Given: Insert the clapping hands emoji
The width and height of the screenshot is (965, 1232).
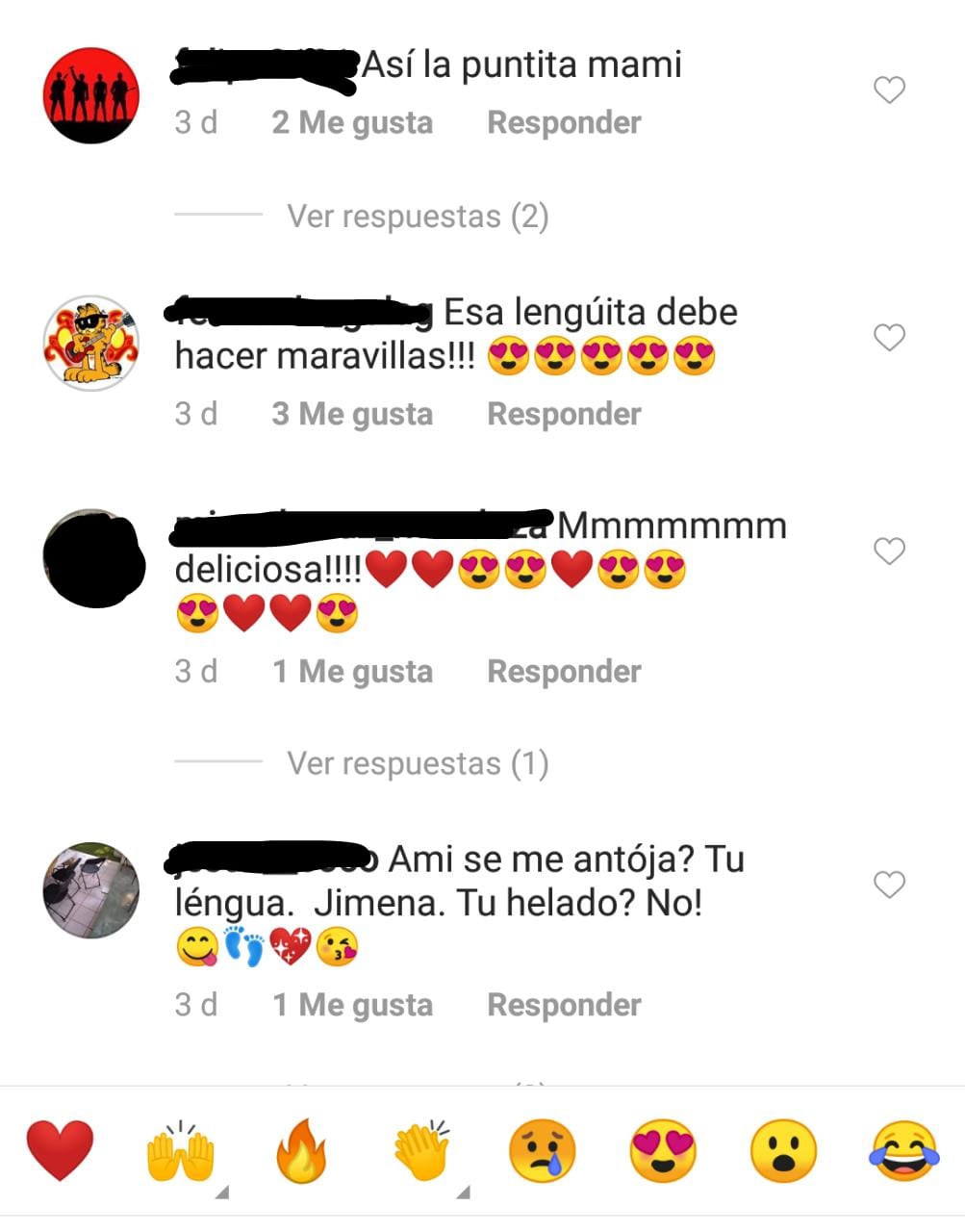Looking at the screenshot, I should tap(422, 1150).
